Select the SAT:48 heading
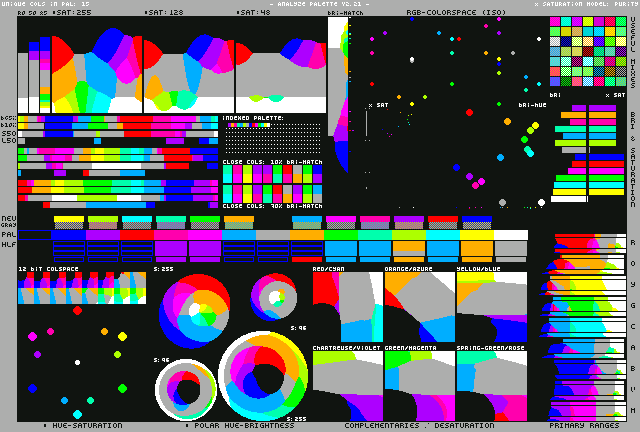Image resolution: width=640 pixels, height=432 pixels. point(254,13)
